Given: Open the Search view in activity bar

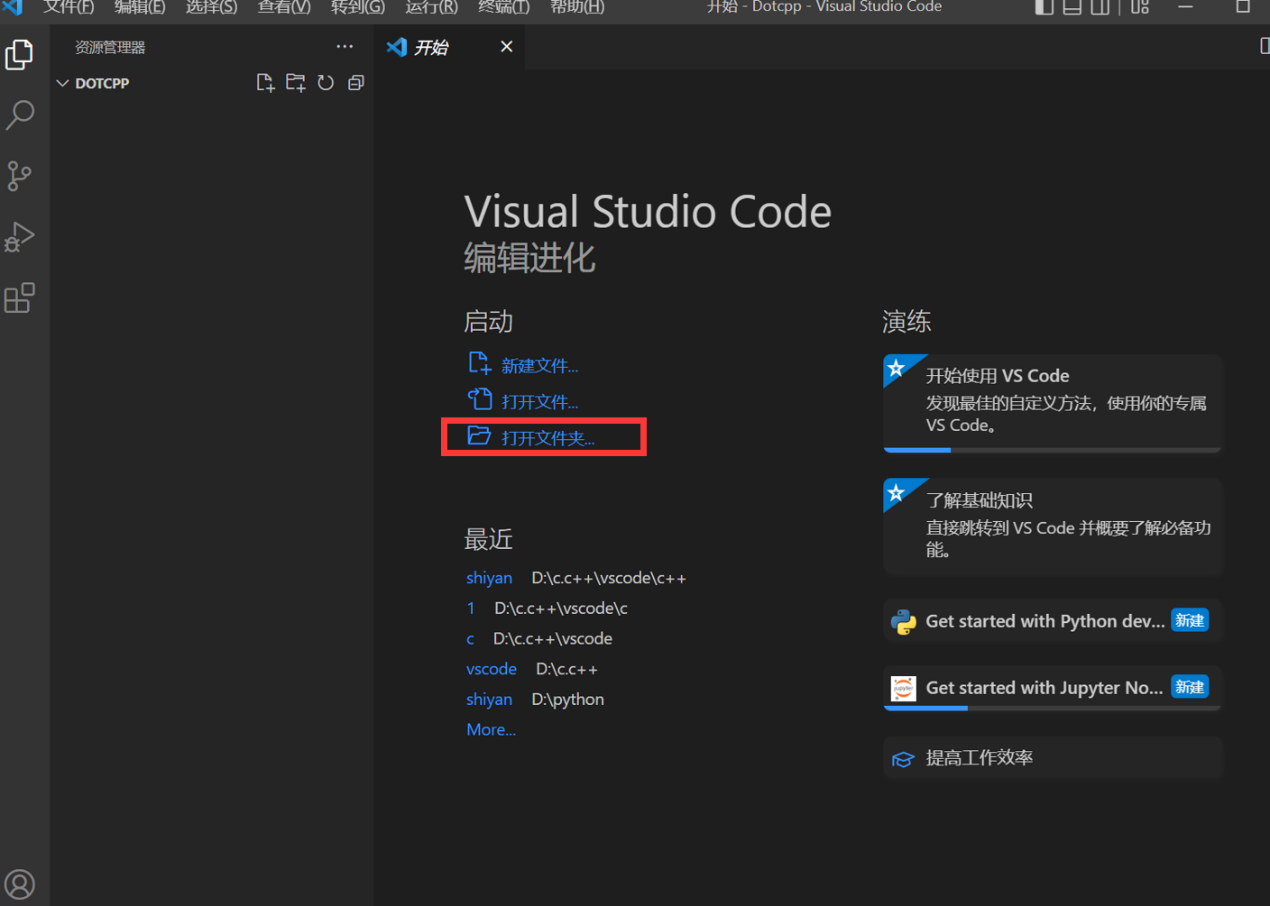Looking at the screenshot, I should 20,115.
